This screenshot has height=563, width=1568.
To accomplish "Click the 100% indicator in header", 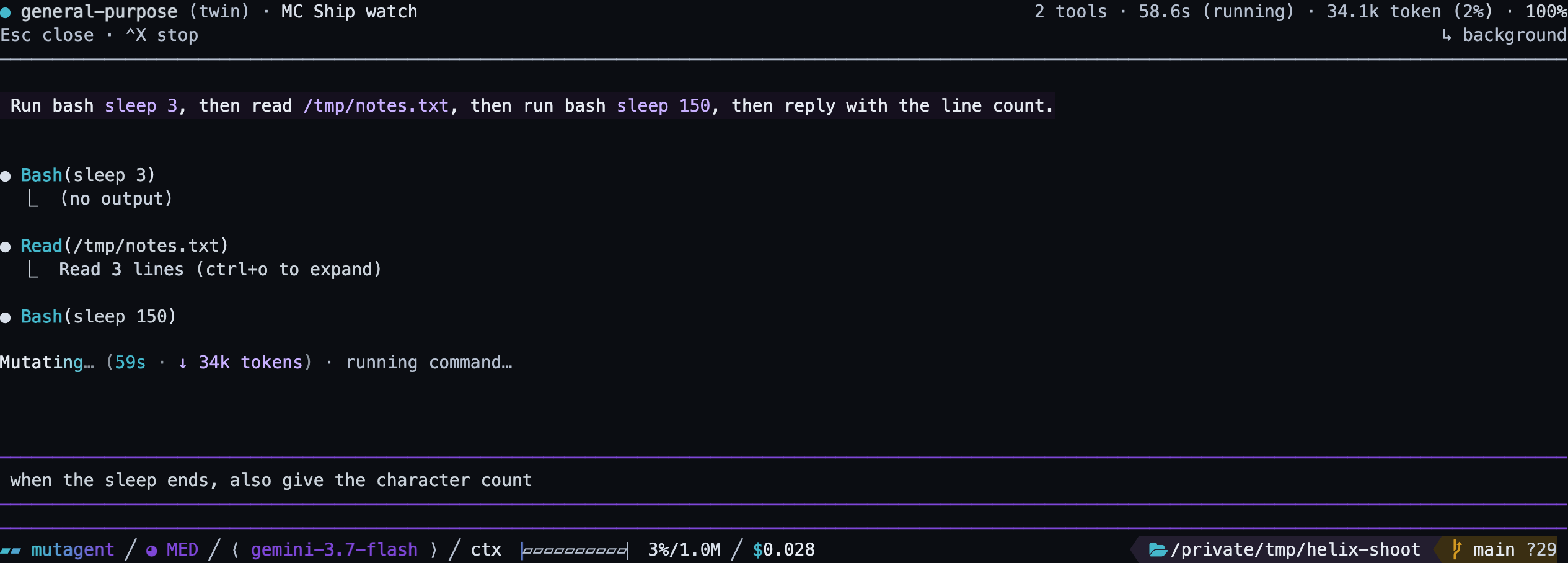I will pos(1546,12).
